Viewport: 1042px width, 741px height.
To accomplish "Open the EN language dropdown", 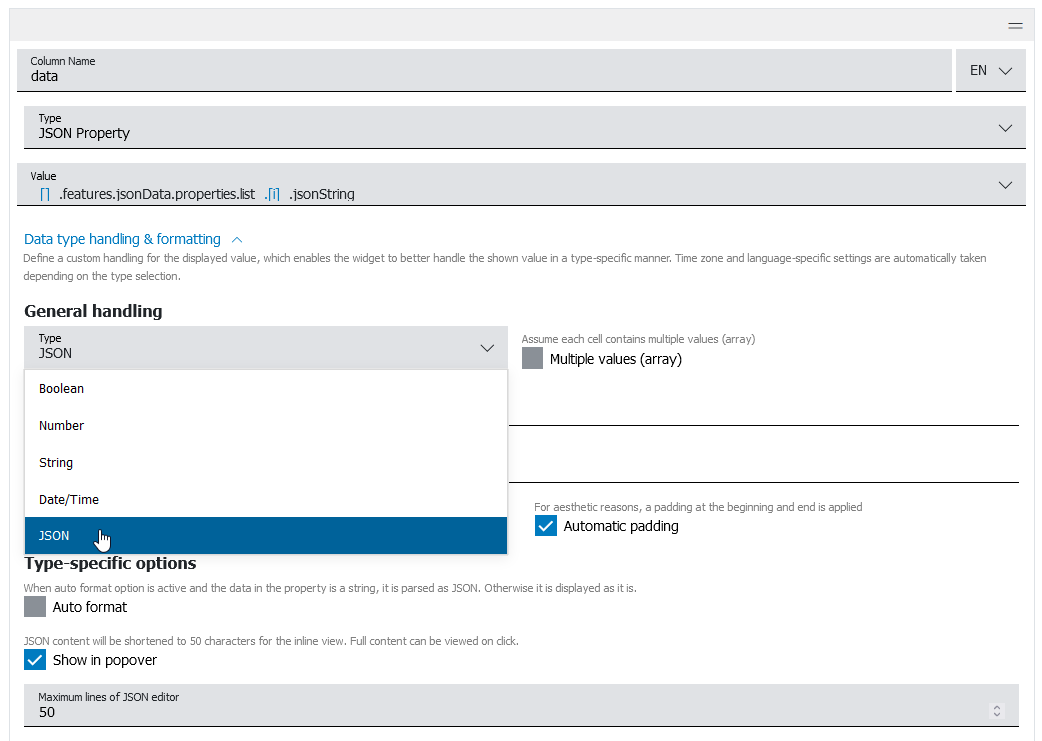I will pos(990,71).
